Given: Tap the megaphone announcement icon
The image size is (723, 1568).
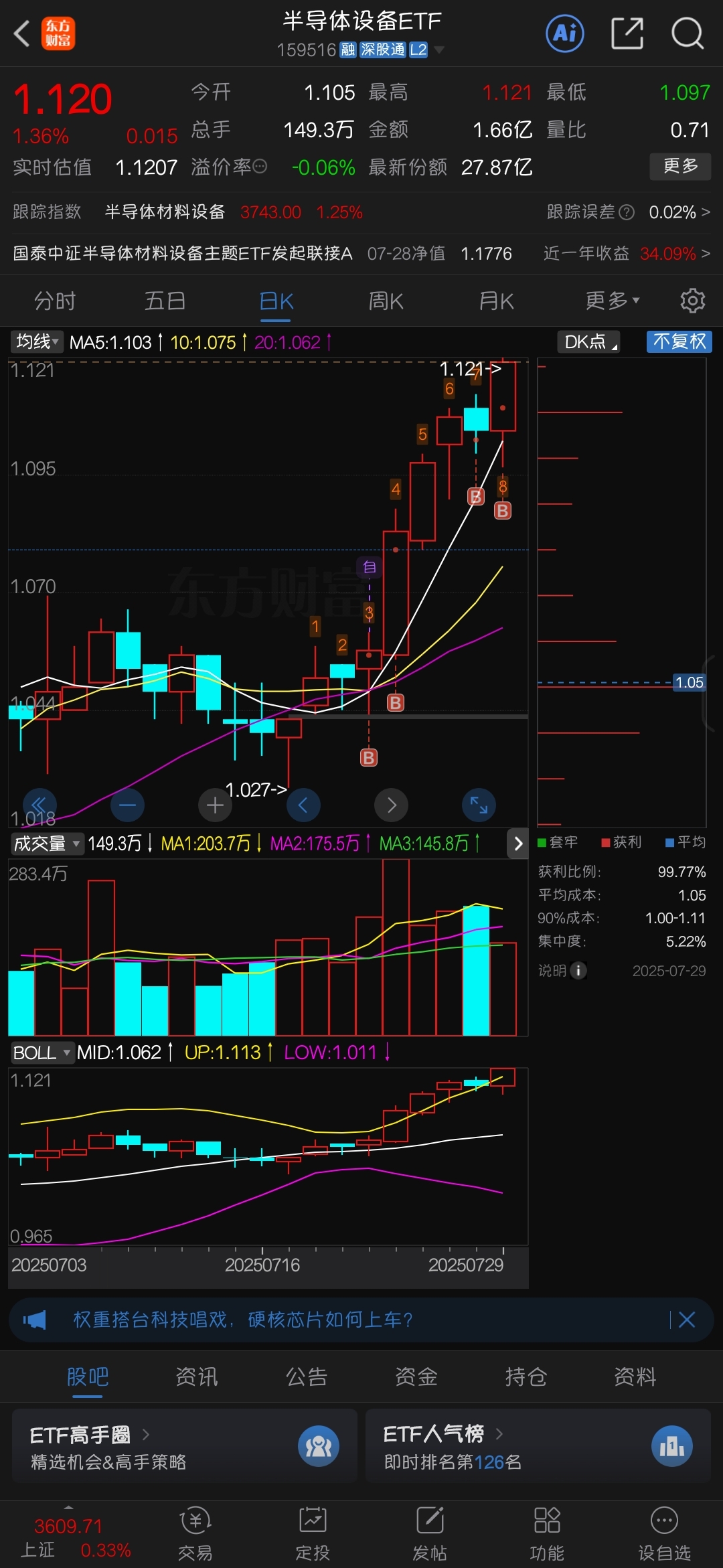Looking at the screenshot, I should click(x=34, y=1320).
